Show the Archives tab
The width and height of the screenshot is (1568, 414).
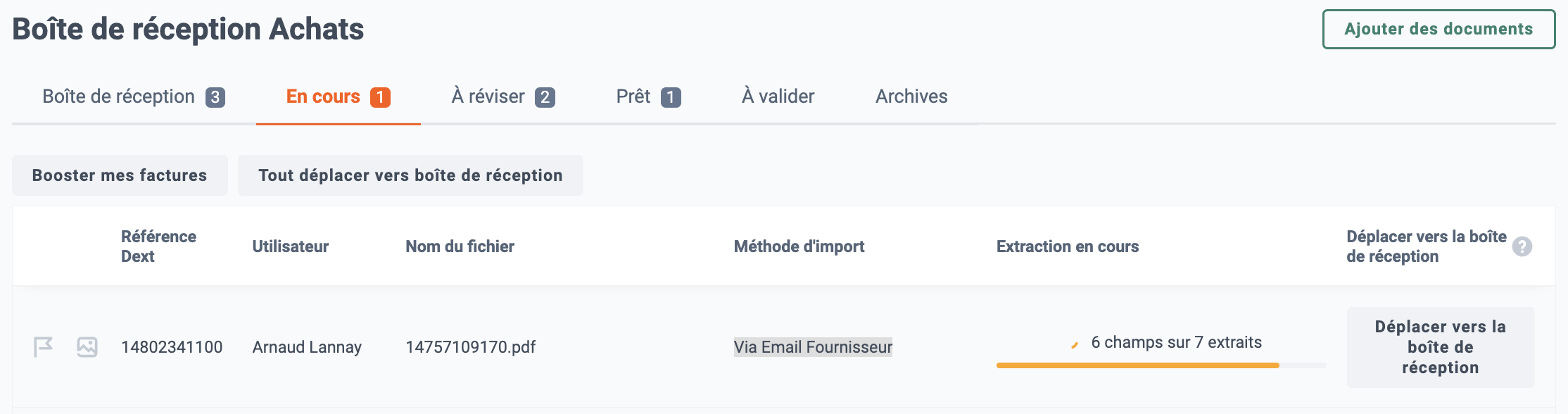click(911, 96)
